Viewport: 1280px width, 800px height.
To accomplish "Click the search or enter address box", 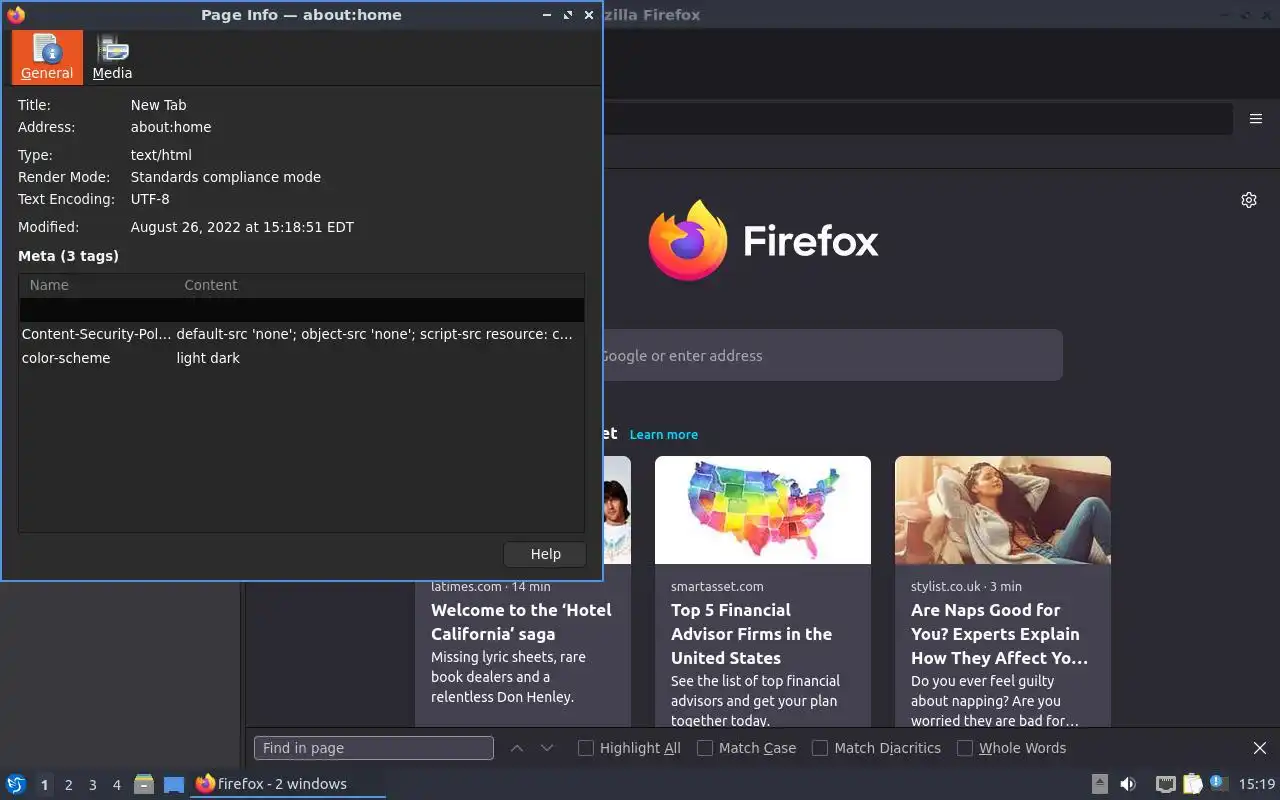I will 832,355.
